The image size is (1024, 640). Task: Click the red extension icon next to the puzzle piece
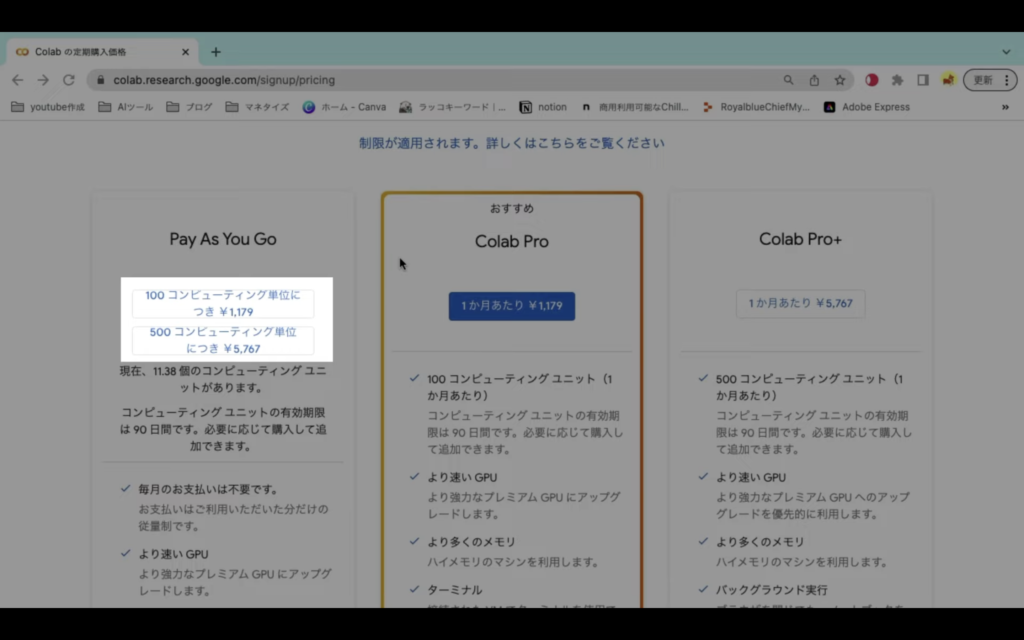[872, 80]
